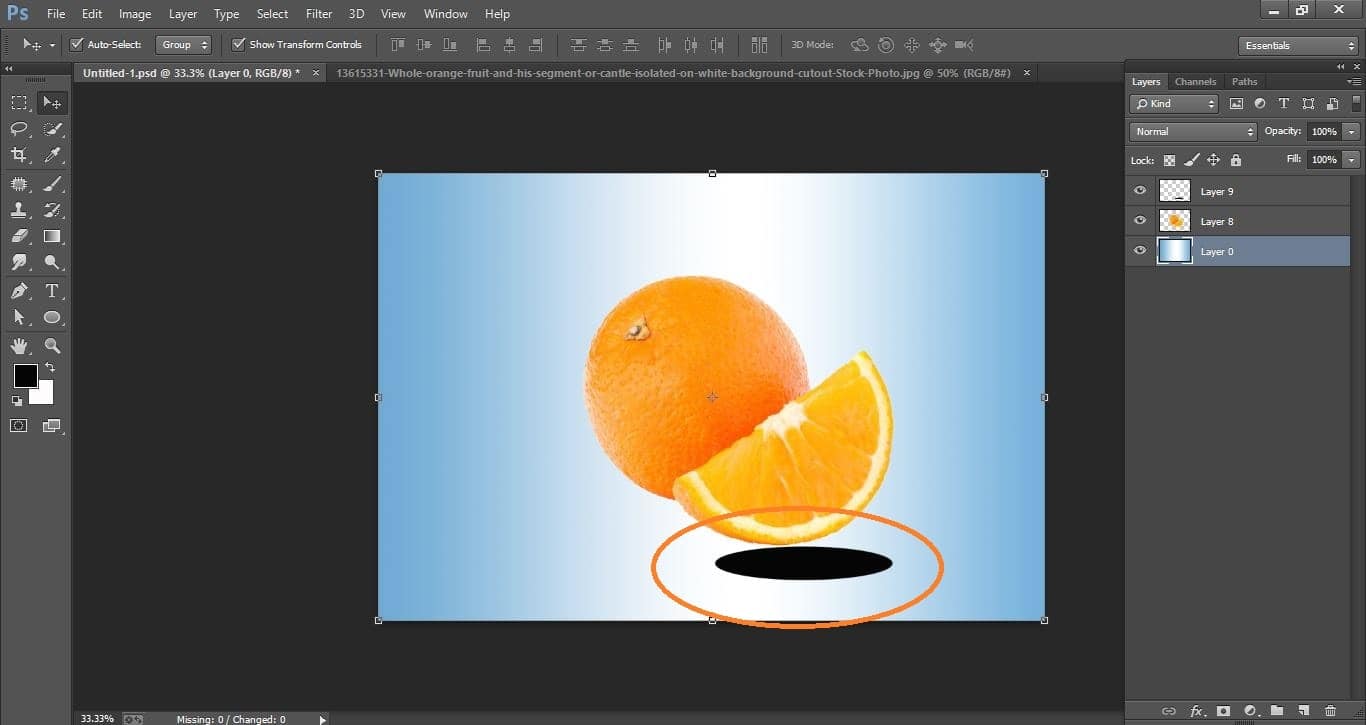Select the Horizontal Type tool
Screen dimensions: 1366x725
[51, 289]
